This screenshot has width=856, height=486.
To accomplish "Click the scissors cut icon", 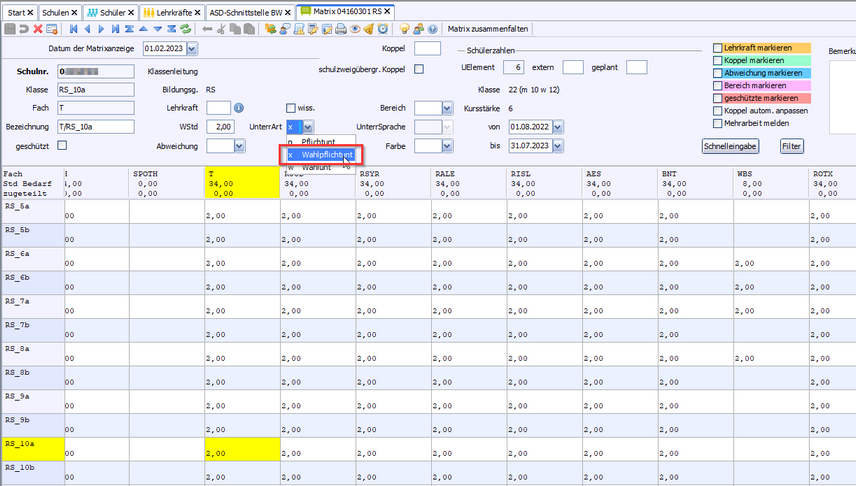I will pyautogui.click(x=221, y=29).
